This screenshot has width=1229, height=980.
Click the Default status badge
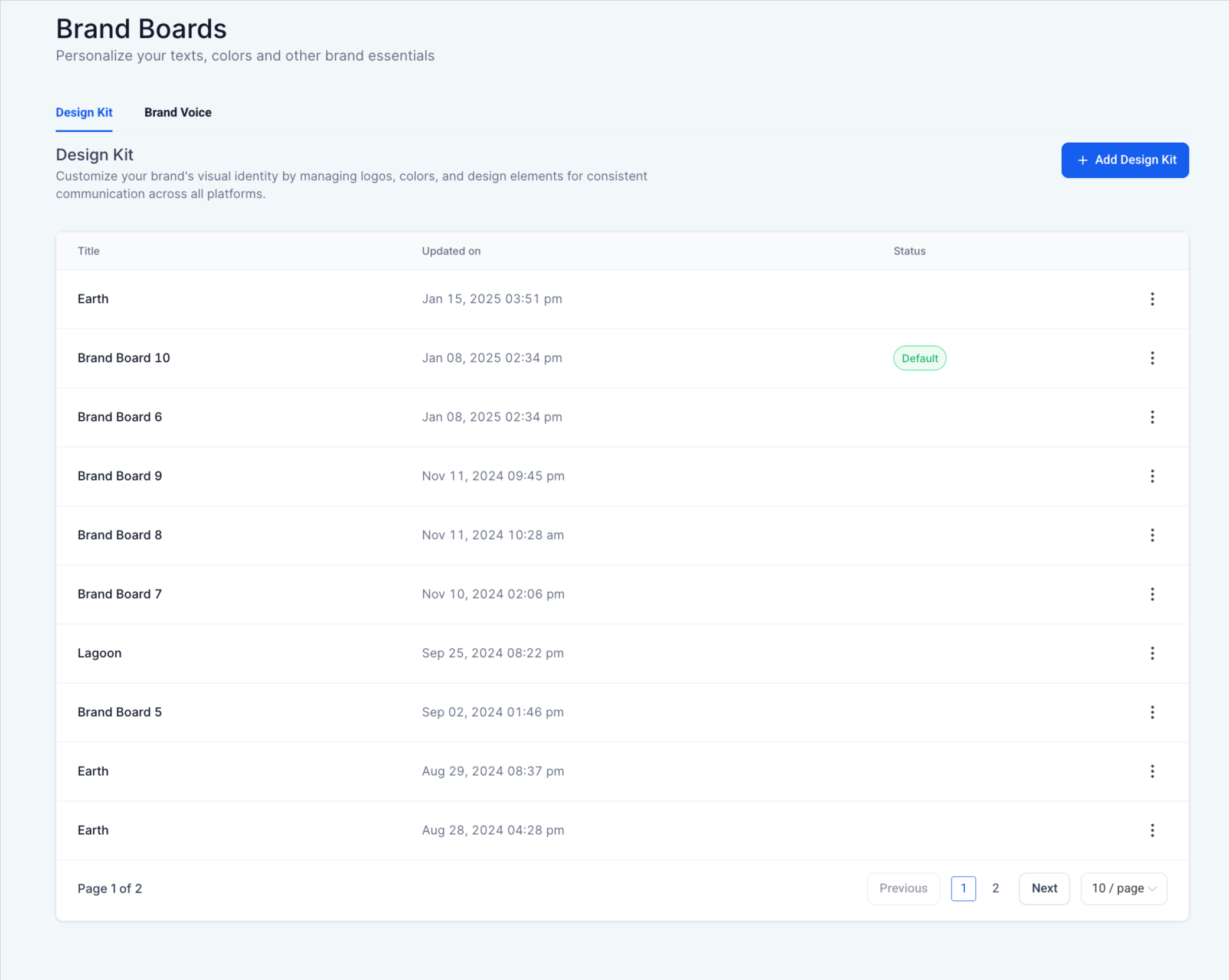(919, 358)
